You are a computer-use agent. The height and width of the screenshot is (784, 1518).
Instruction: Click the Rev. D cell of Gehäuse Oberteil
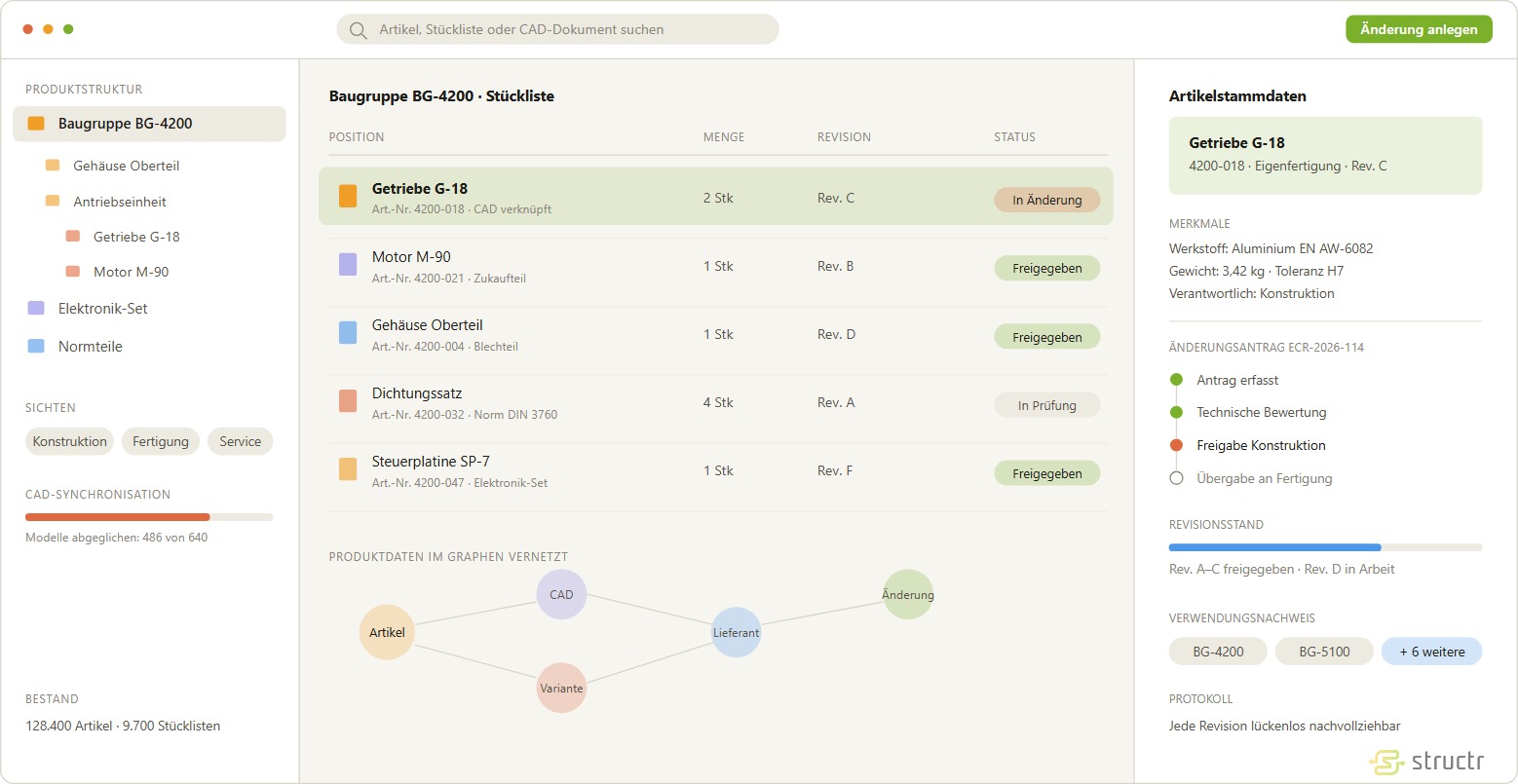[x=836, y=334]
